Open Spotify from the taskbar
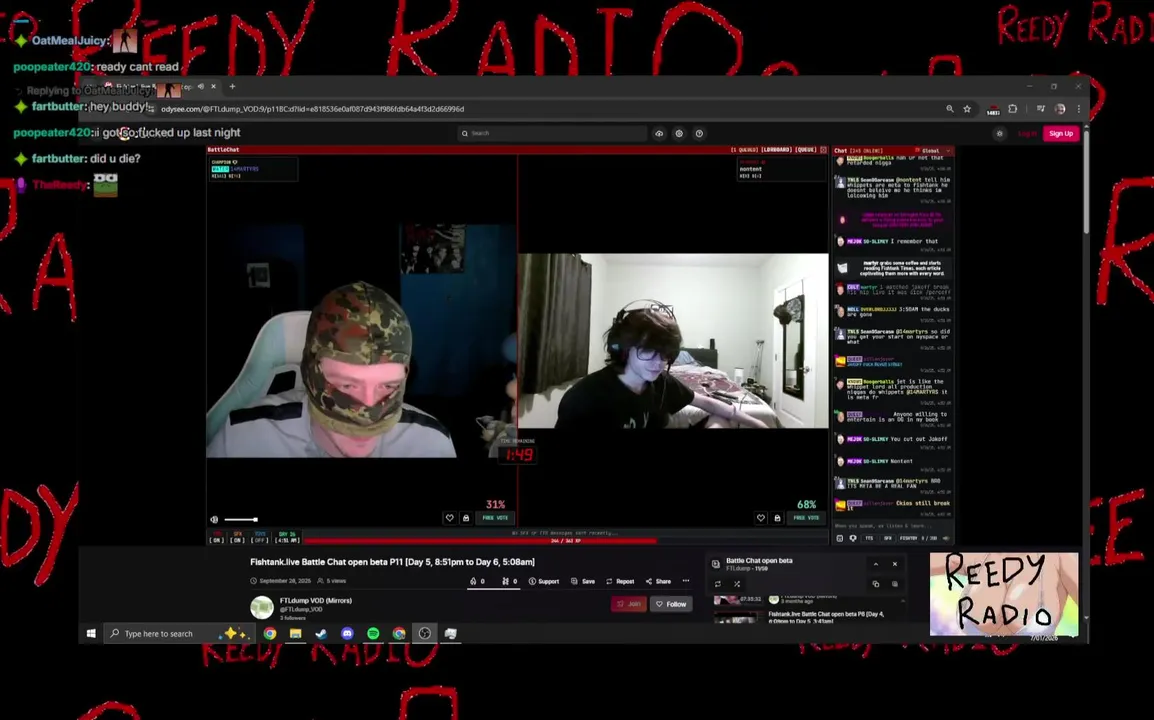 [373, 633]
